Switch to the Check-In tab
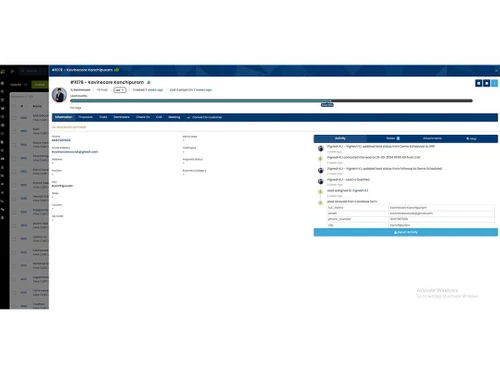 [x=143, y=117]
